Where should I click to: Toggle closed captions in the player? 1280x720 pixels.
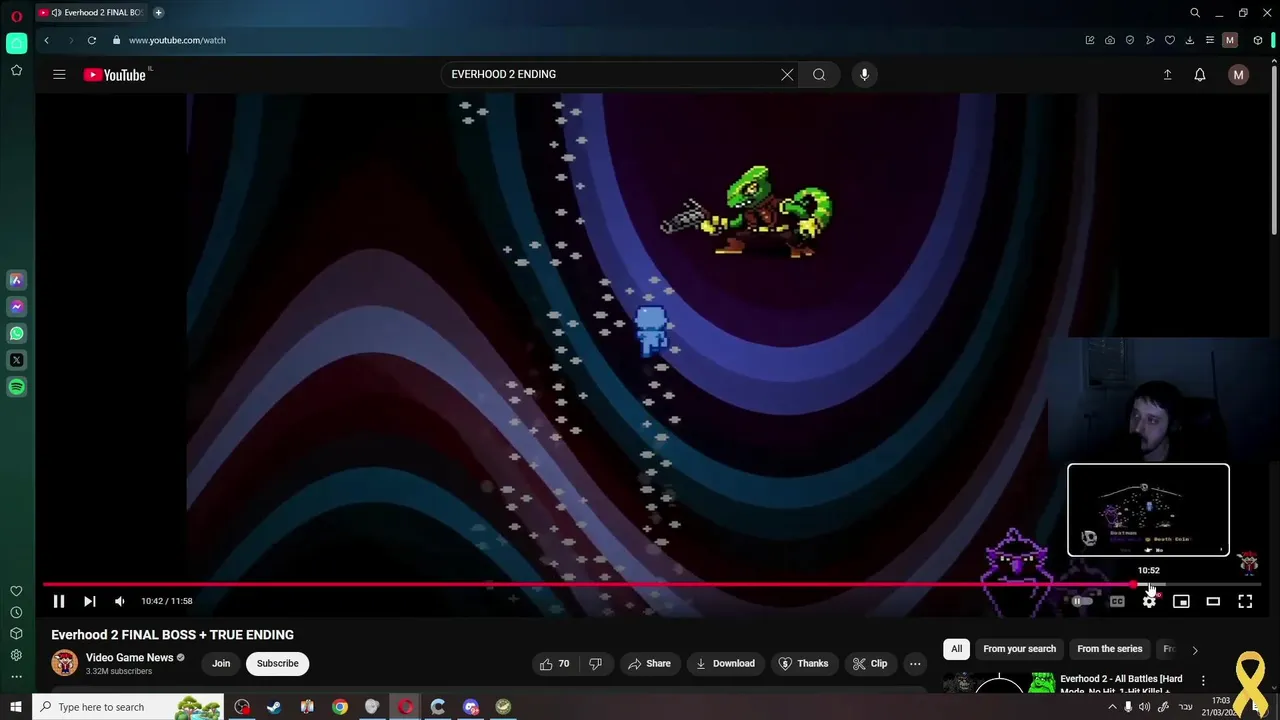coord(1117,601)
